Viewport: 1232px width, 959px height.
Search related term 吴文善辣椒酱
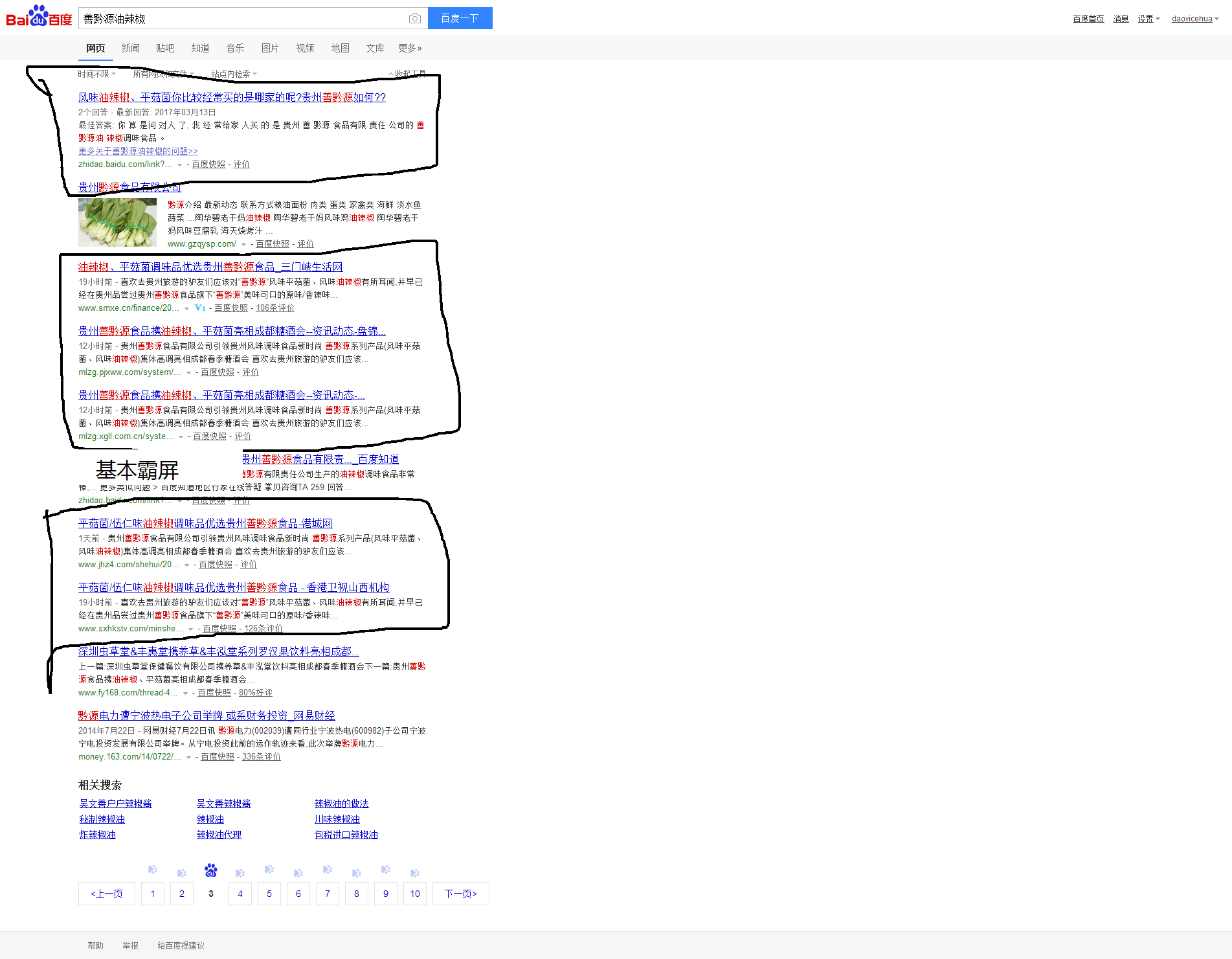coord(223,804)
